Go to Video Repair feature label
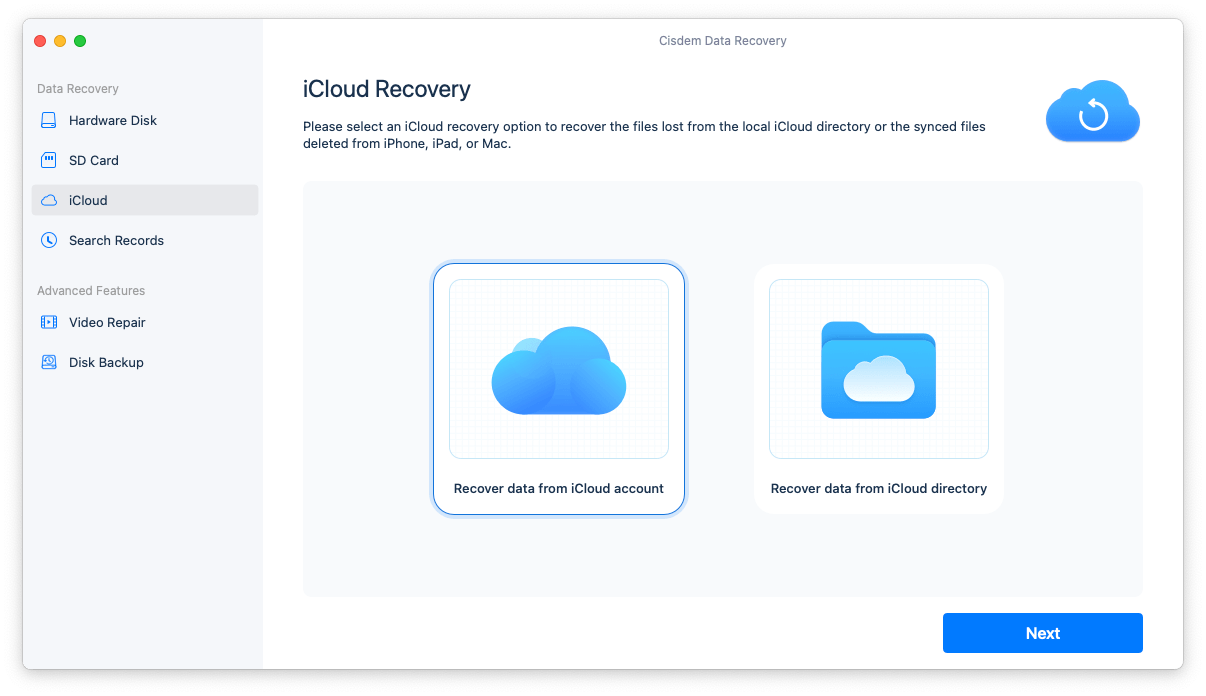The height and width of the screenshot is (696, 1206). [107, 322]
